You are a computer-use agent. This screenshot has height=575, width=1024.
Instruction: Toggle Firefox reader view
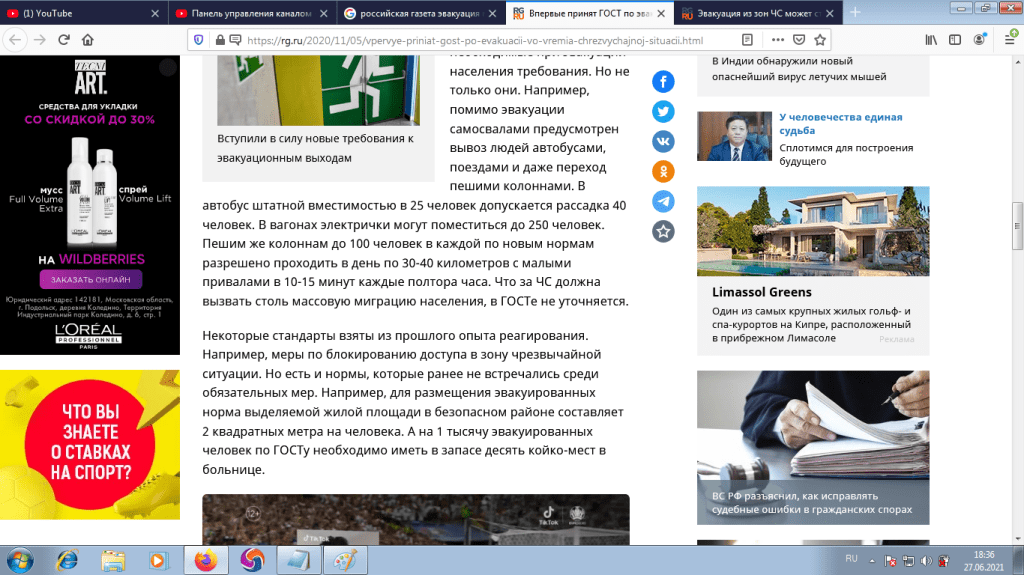coord(747,40)
